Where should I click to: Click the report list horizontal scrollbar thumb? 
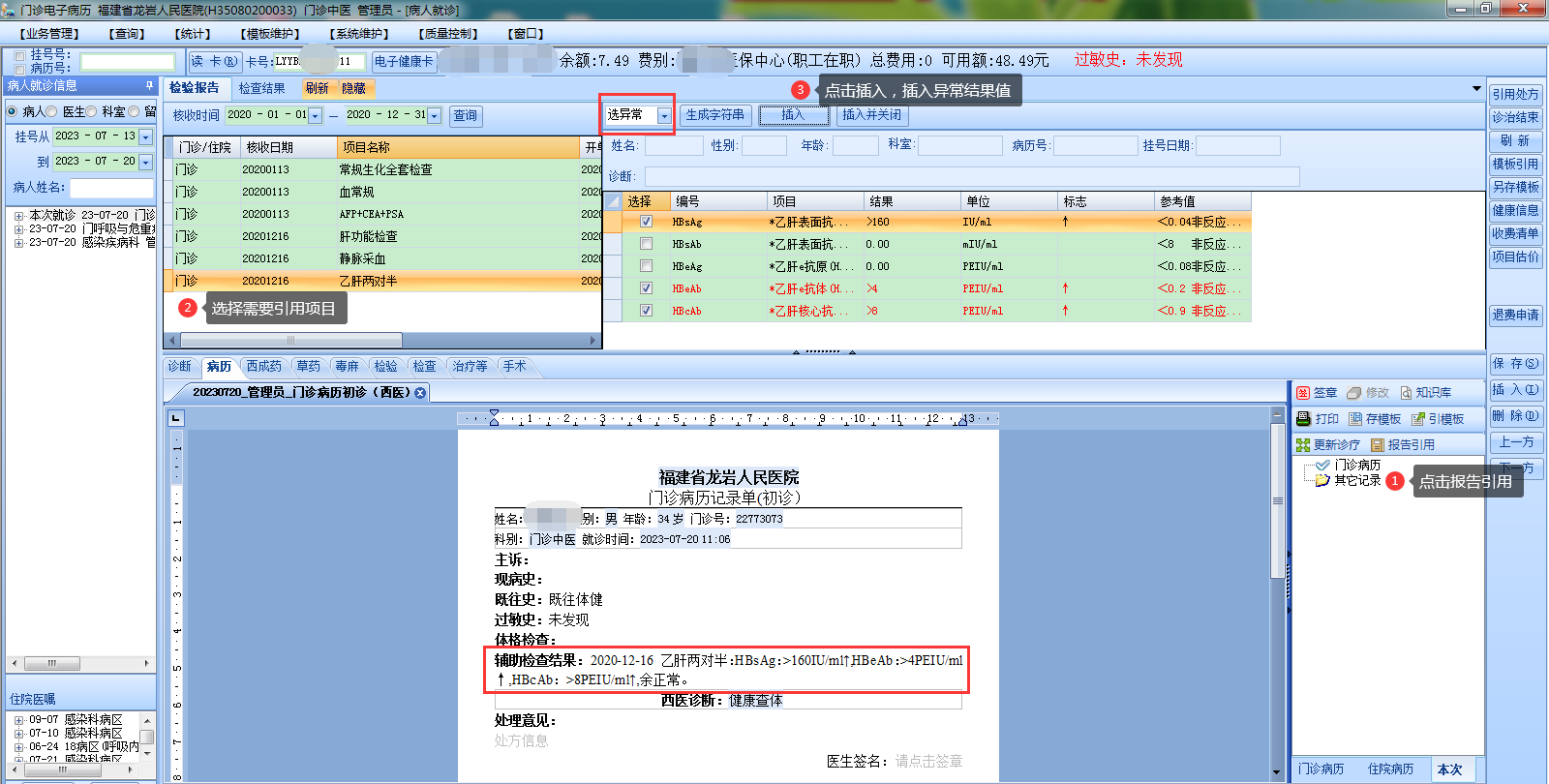click(290, 341)
